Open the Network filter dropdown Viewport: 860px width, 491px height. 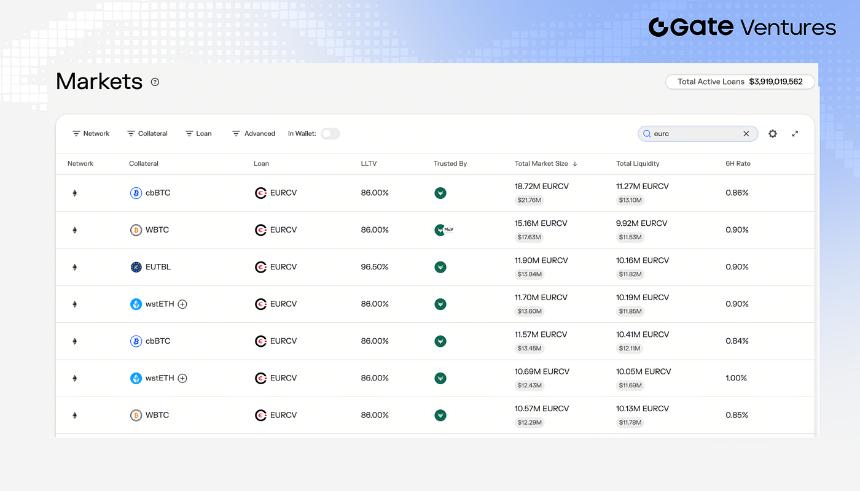coord(91,133)
